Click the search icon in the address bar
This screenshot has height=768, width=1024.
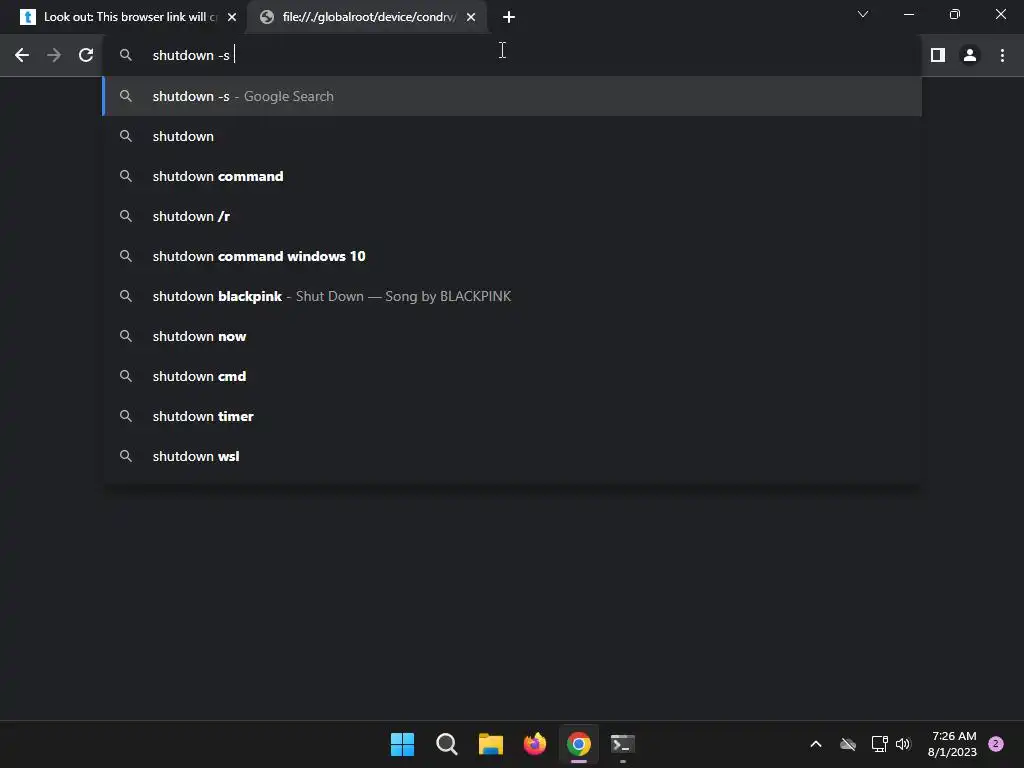(125, 56)
